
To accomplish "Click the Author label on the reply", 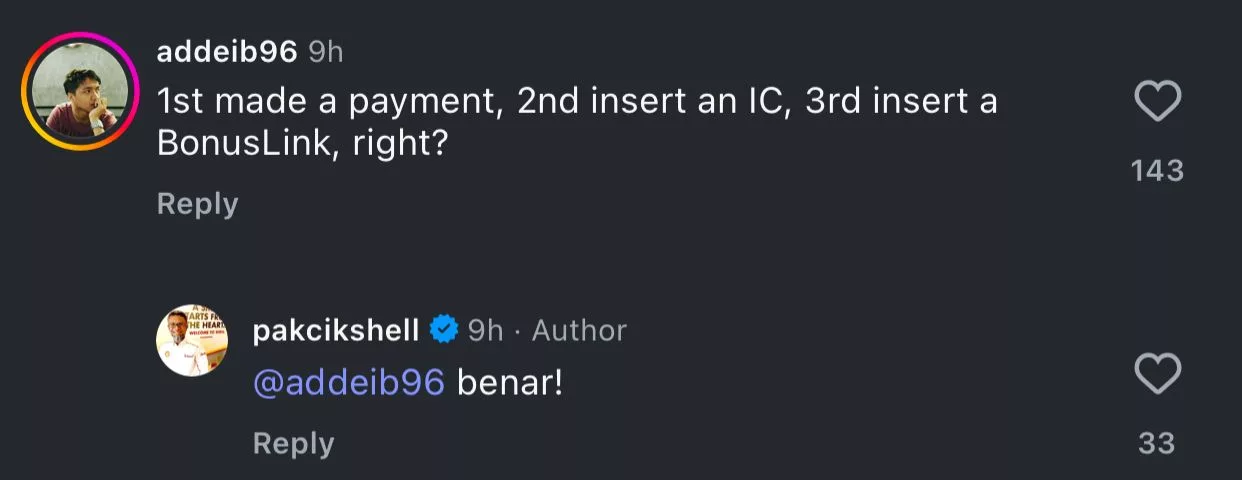I will 579,330.
